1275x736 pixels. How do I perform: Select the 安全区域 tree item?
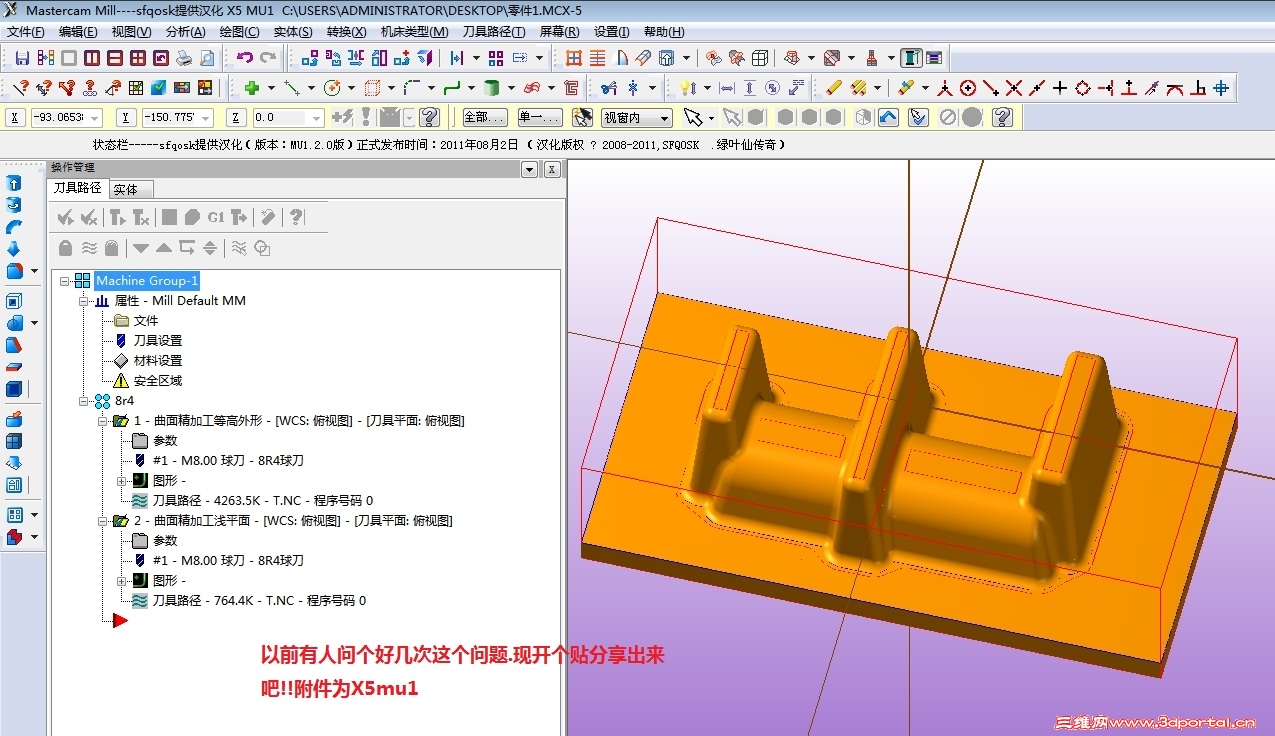point(158,381)
